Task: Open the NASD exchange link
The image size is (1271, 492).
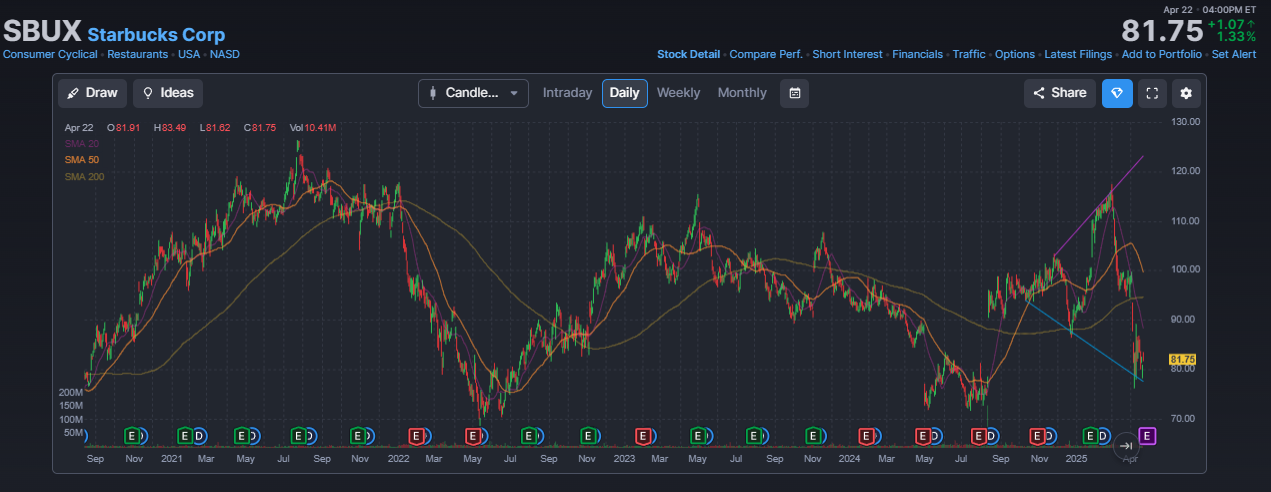Action: pos(225,54)
